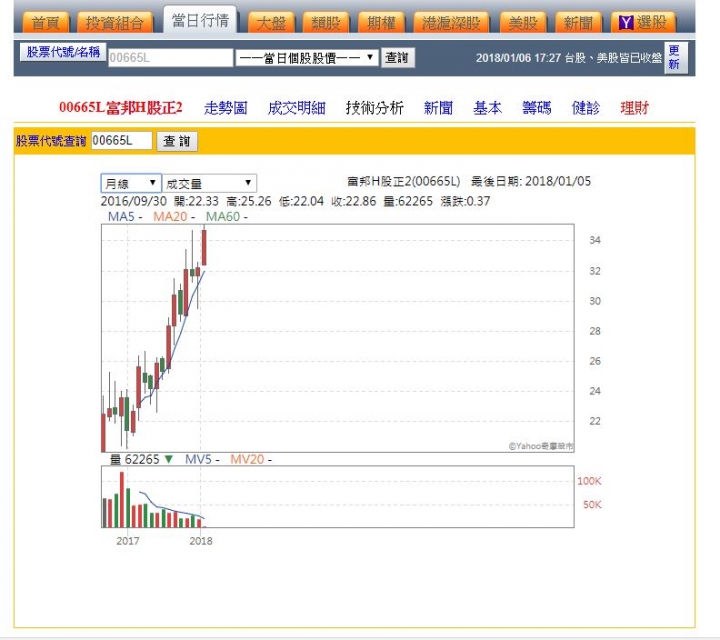Screen dimensions: 720x640
Task: Expand the 成交量 indicator dropdown
Action: tap(209, 184)
